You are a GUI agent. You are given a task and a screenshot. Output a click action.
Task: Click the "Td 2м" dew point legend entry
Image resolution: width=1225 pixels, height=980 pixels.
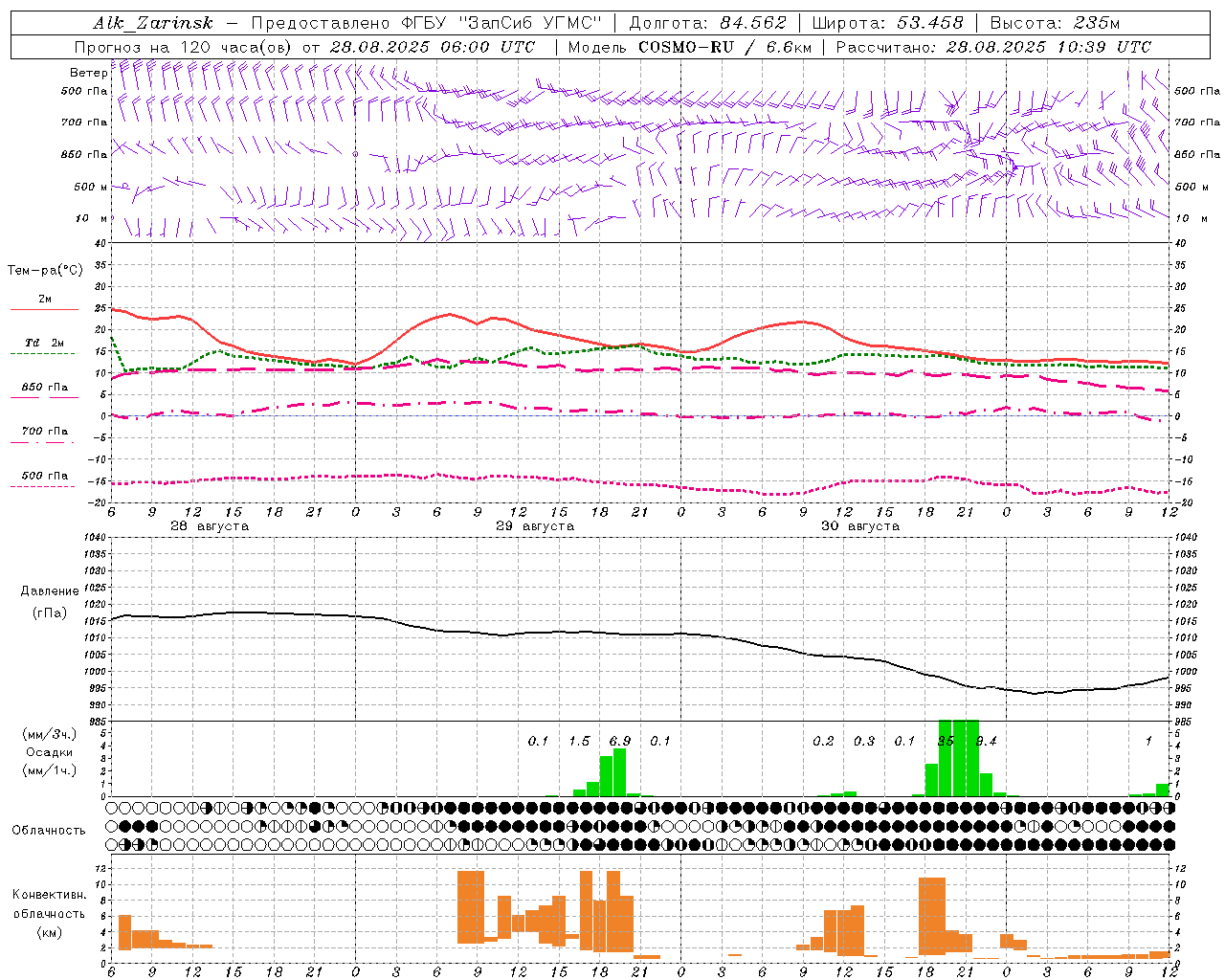[44, 347]
